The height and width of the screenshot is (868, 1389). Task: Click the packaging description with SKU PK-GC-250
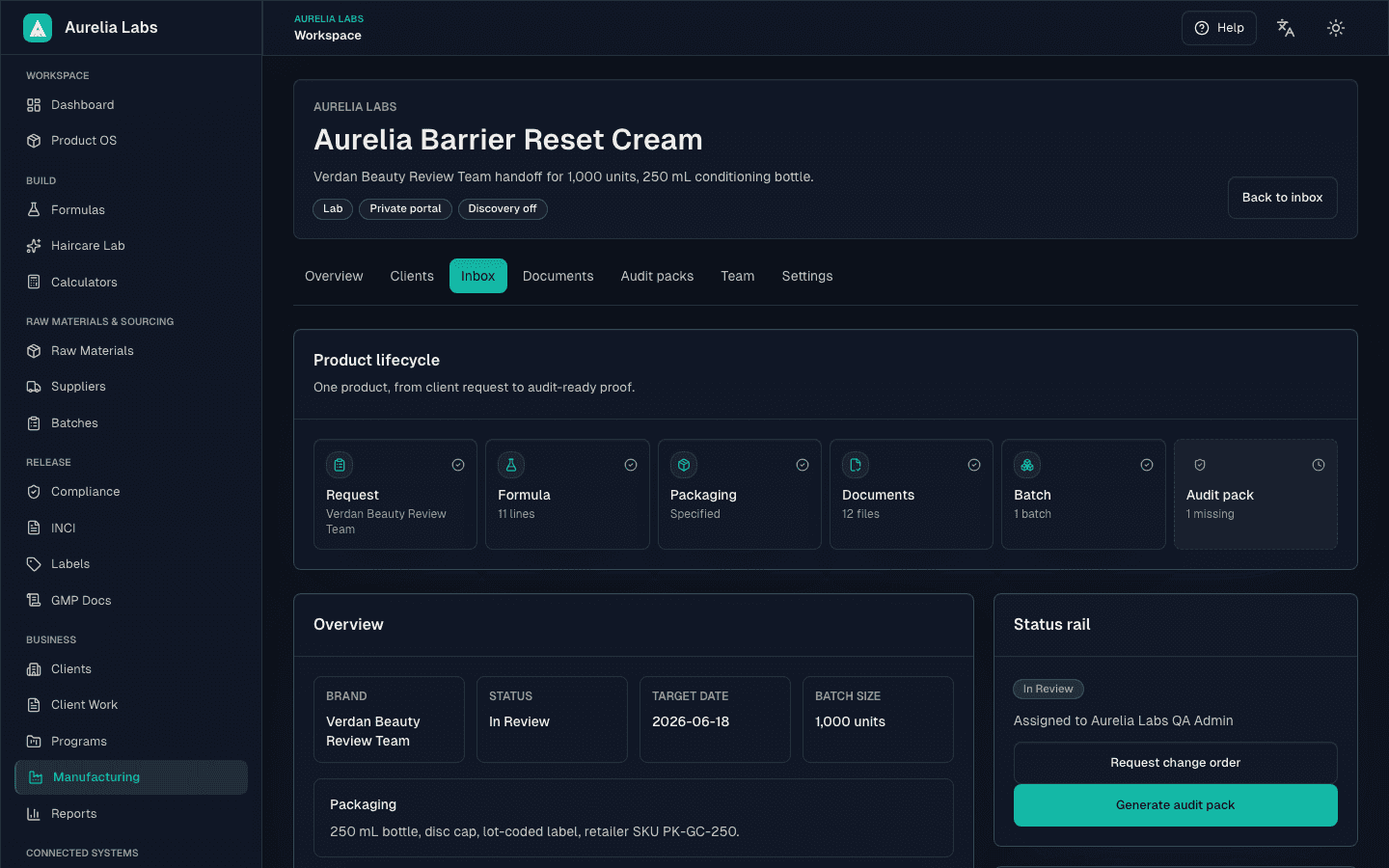[x=534, y=831]
